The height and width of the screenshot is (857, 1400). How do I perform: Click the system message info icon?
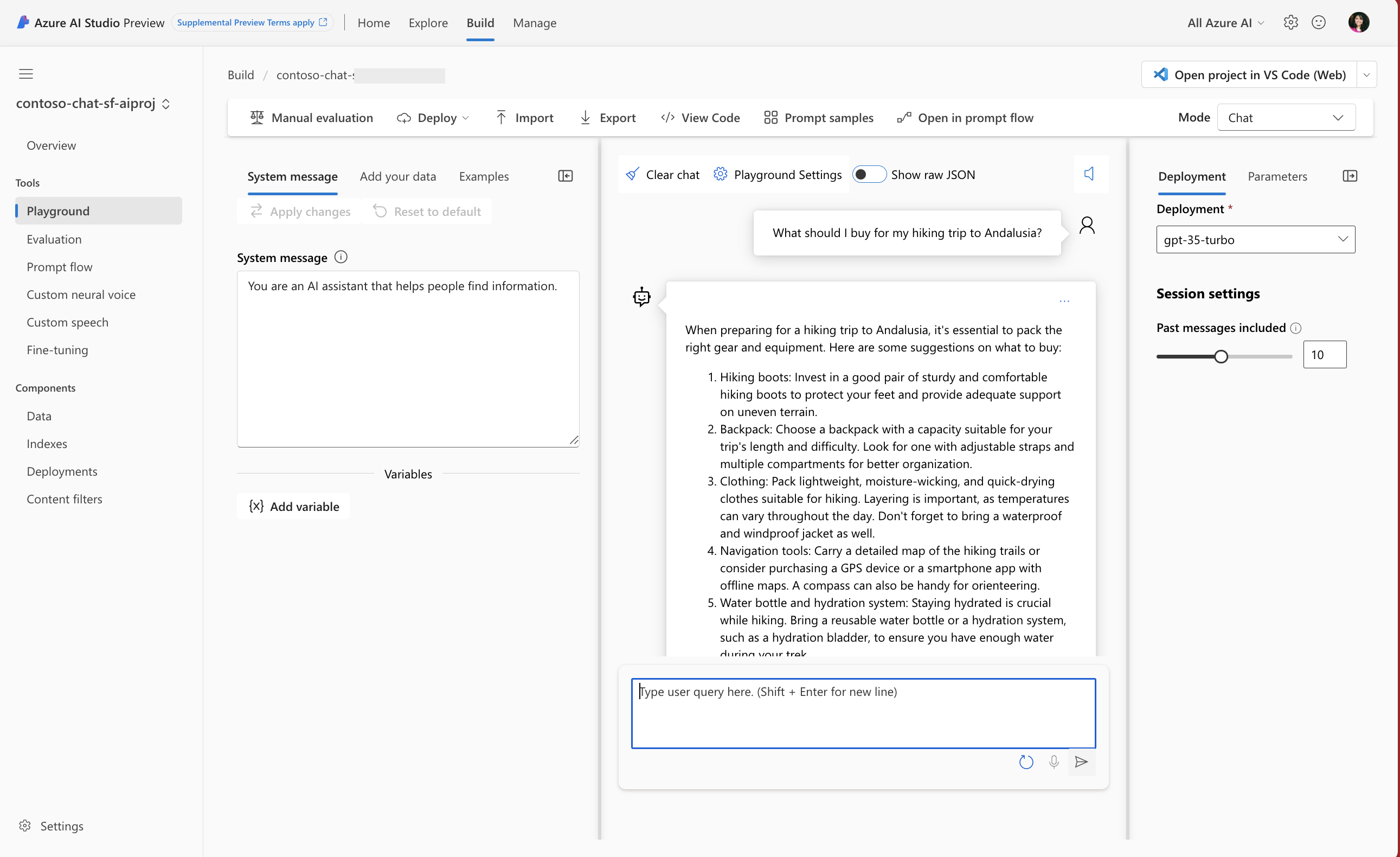coord(341,257)
